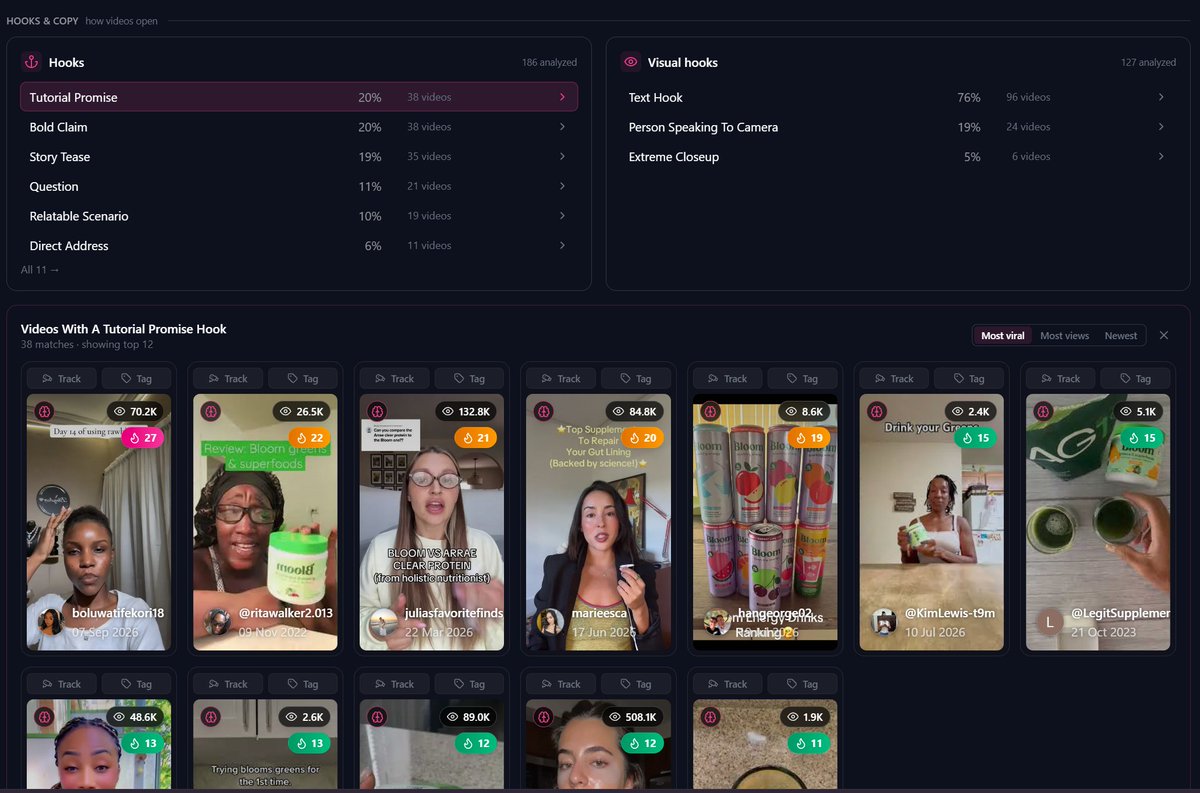Click brand logo icon on KimLewis-t9m video
1200x793 pixels.
click(x=876, y=411)
